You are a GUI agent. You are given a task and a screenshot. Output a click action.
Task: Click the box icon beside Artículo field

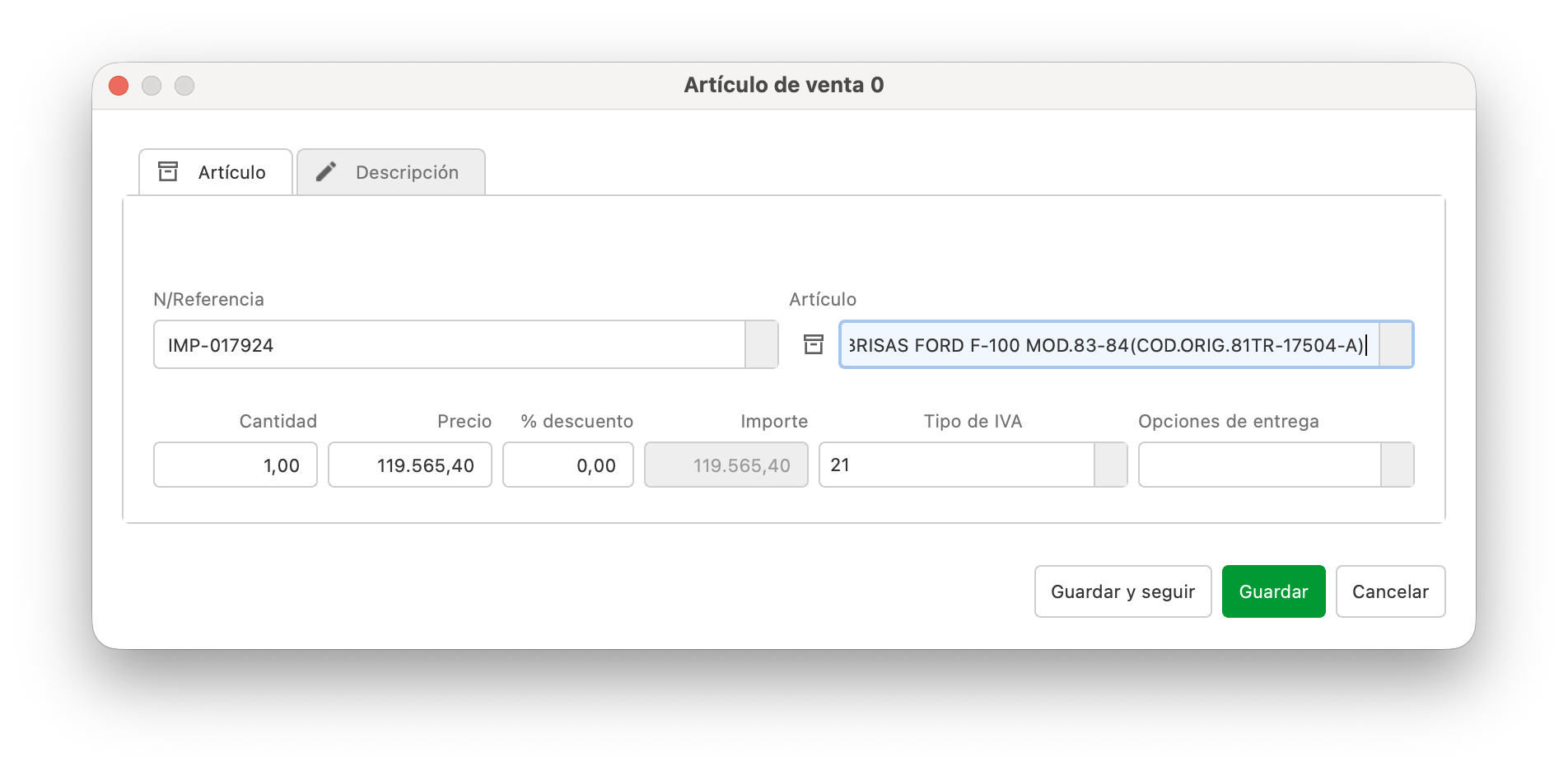814,344
